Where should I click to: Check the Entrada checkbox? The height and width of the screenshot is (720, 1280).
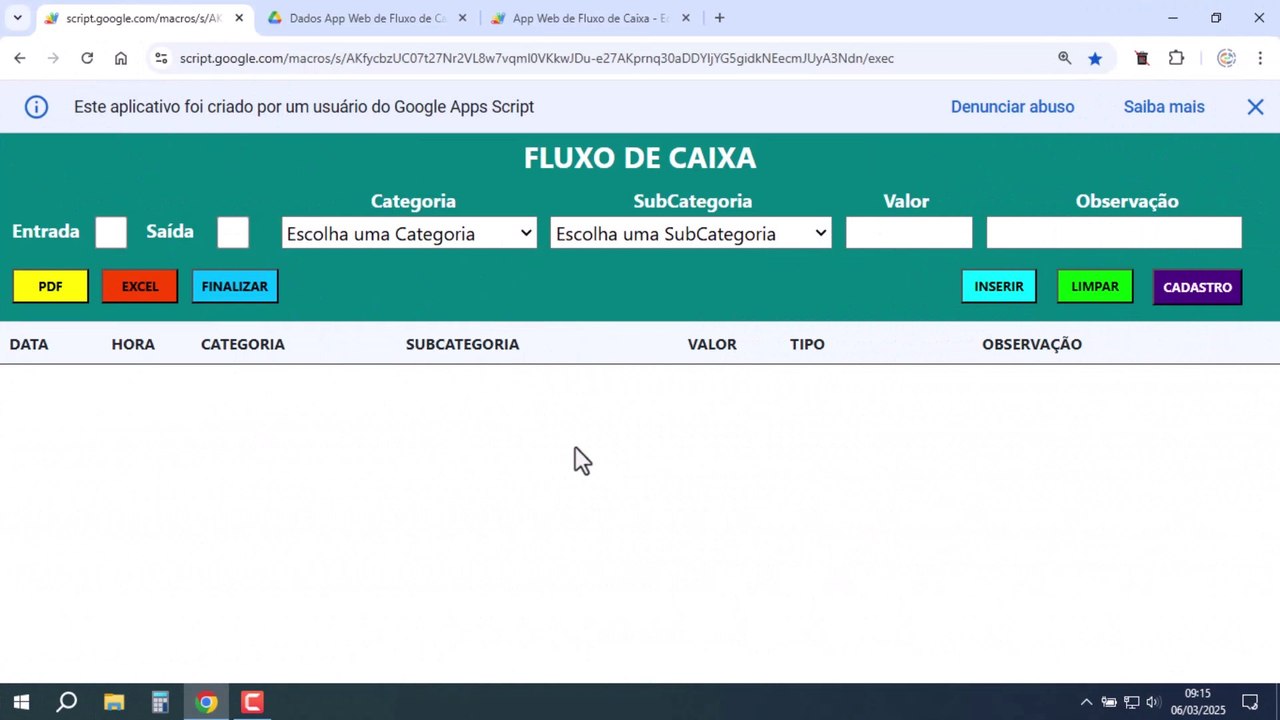coord(111,233)
